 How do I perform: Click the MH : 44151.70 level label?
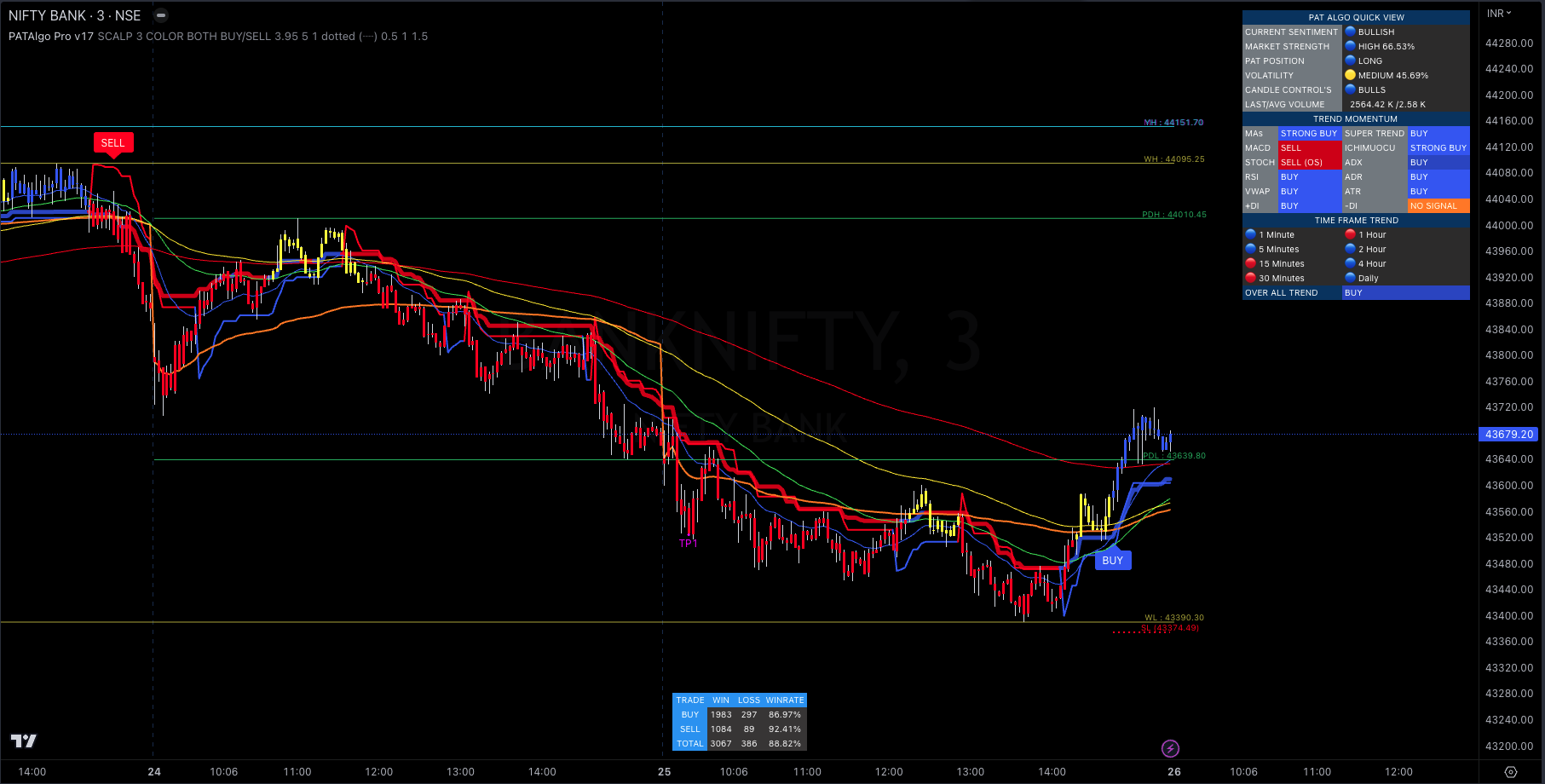click(x=1173, y=123)
